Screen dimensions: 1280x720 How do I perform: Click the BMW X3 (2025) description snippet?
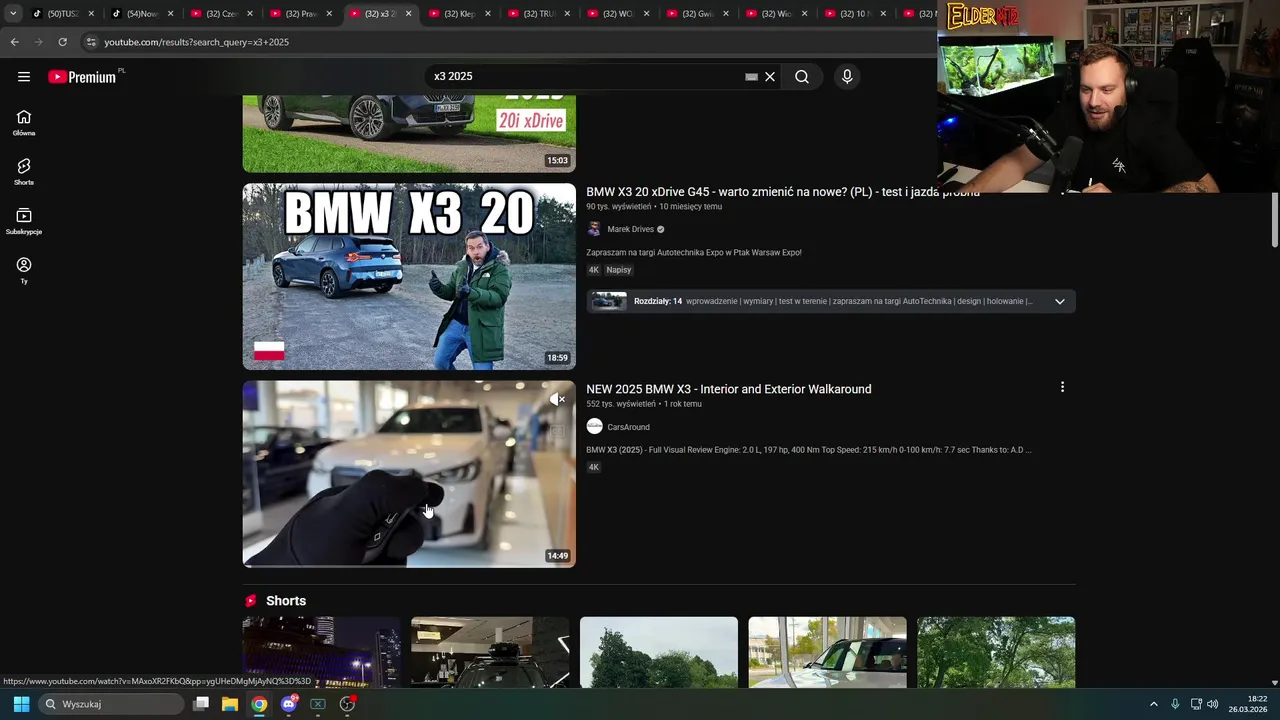coord(809,450)
